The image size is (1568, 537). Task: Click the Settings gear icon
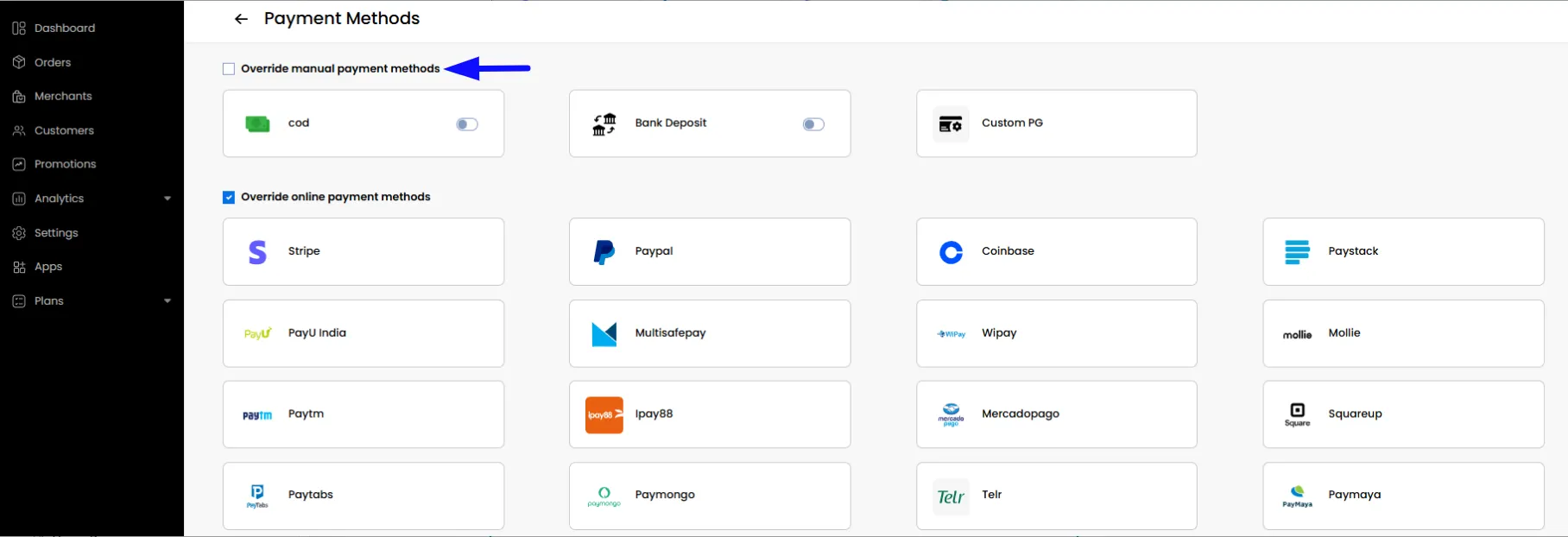[19, 233]
